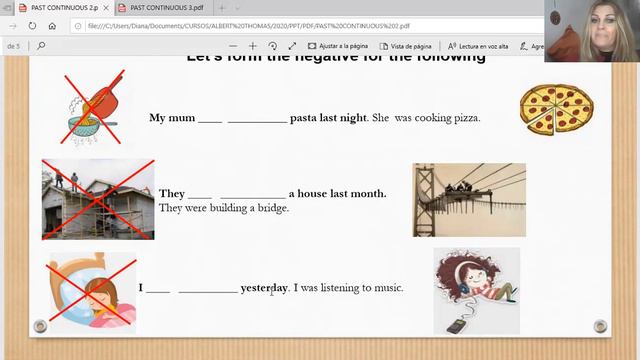Click the words 'My mum' in the sentence
The image size is (640, 360).
click(x=172, y=118)
